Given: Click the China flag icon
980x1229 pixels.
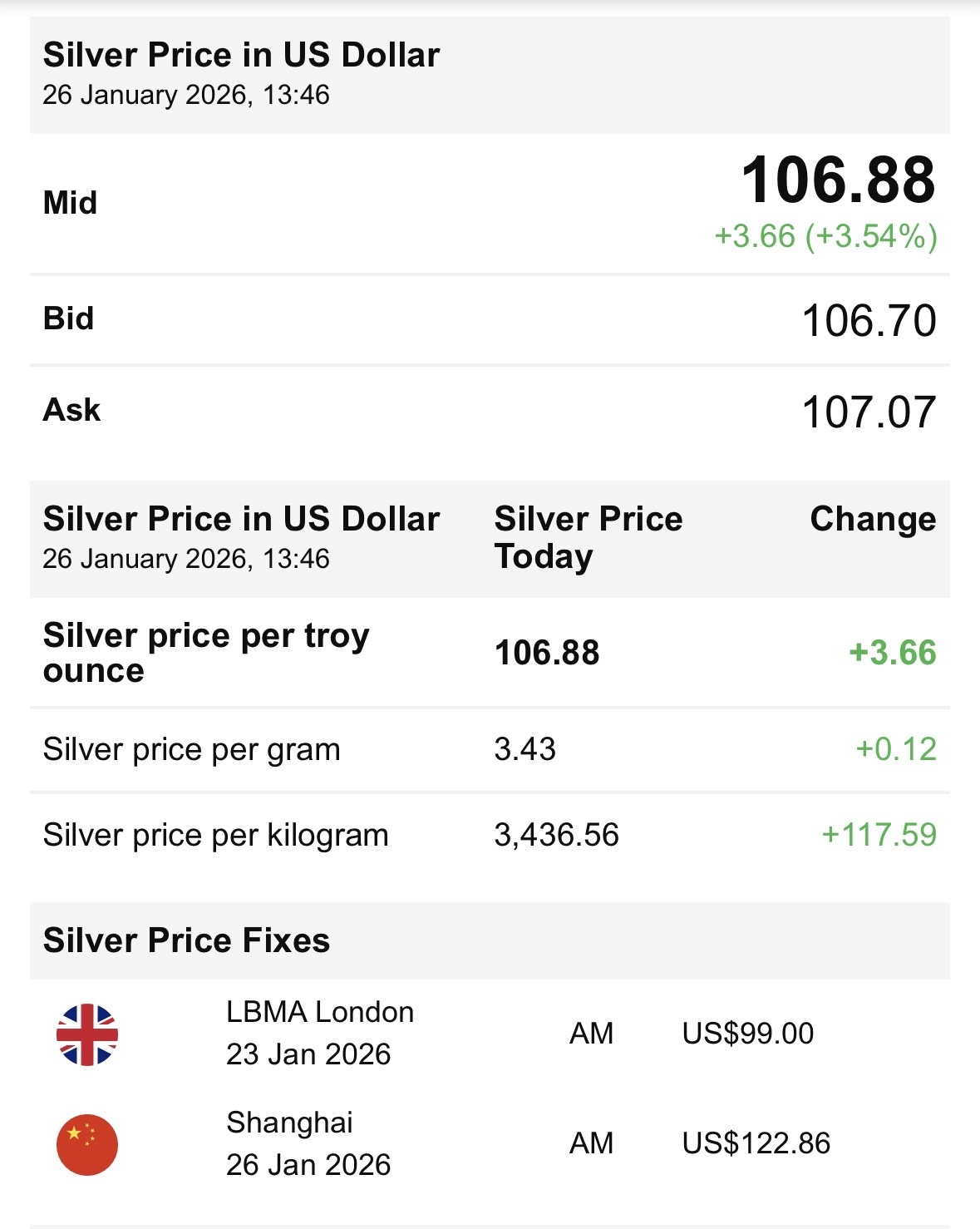Looking at the screenshot, I should pyautogui.click(x=87, y=1145).
